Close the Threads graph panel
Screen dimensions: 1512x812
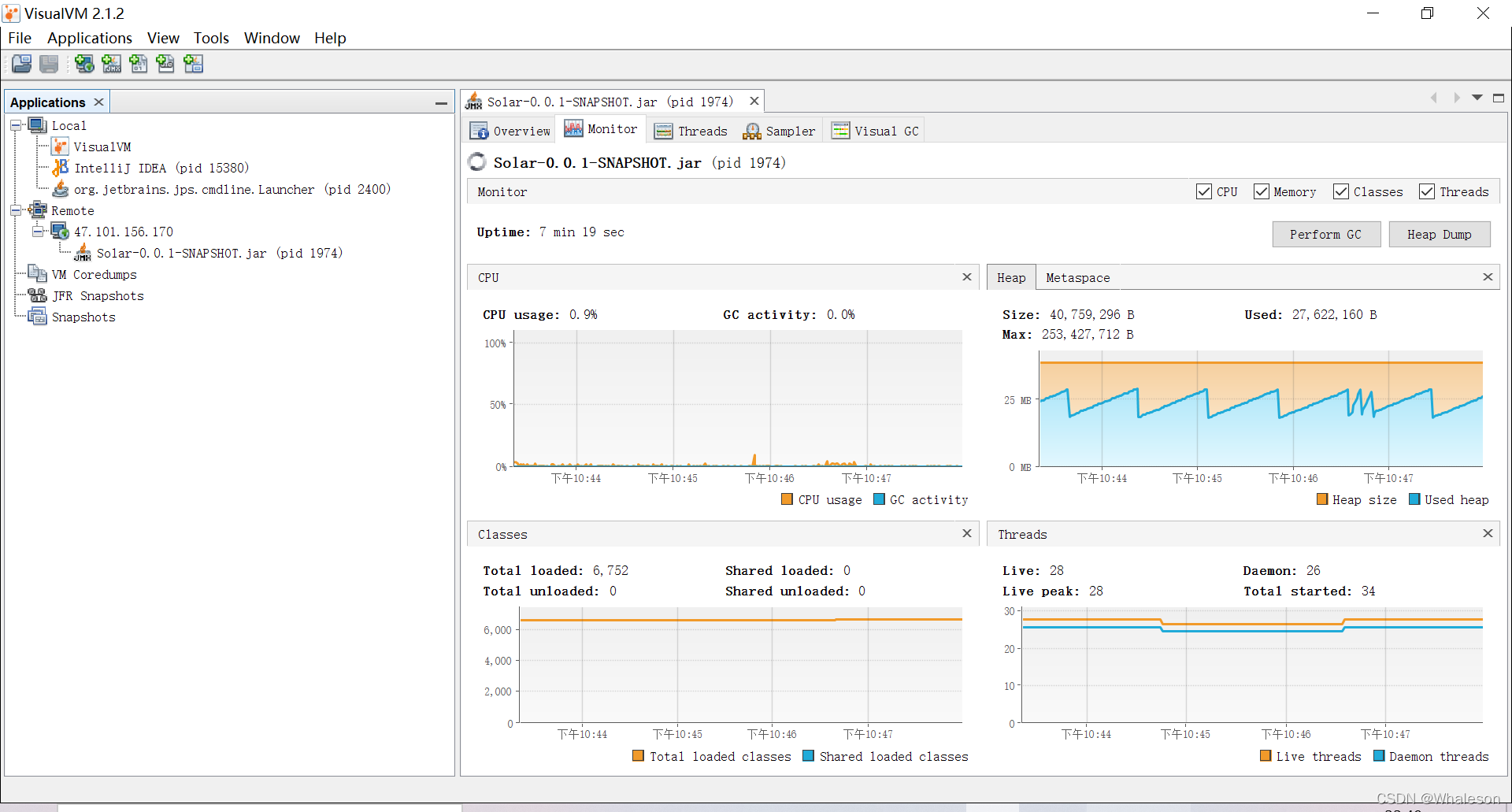tap(1488, 534)
